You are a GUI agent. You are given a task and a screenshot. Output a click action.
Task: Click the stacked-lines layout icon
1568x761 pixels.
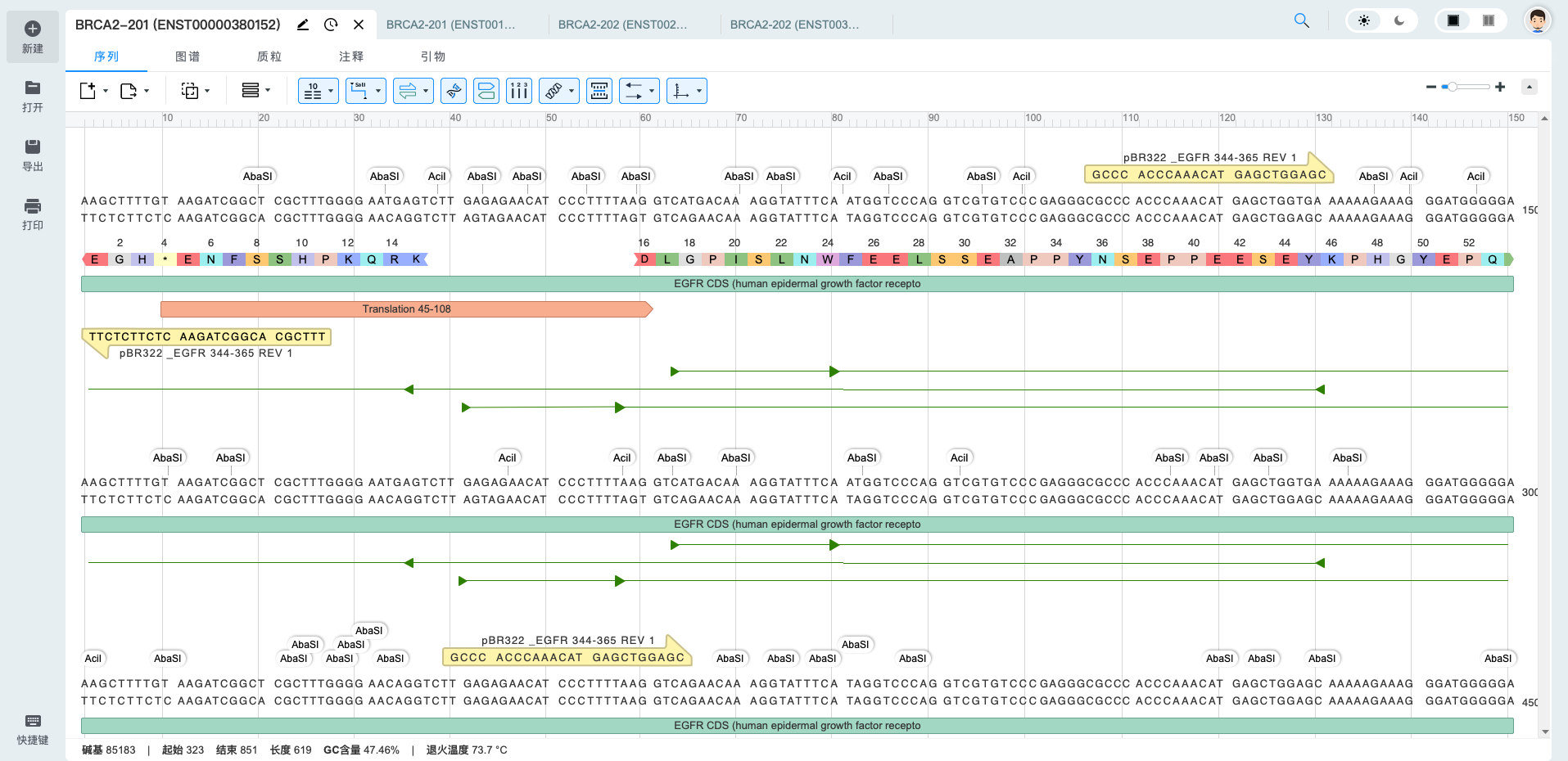coord(251,90)
